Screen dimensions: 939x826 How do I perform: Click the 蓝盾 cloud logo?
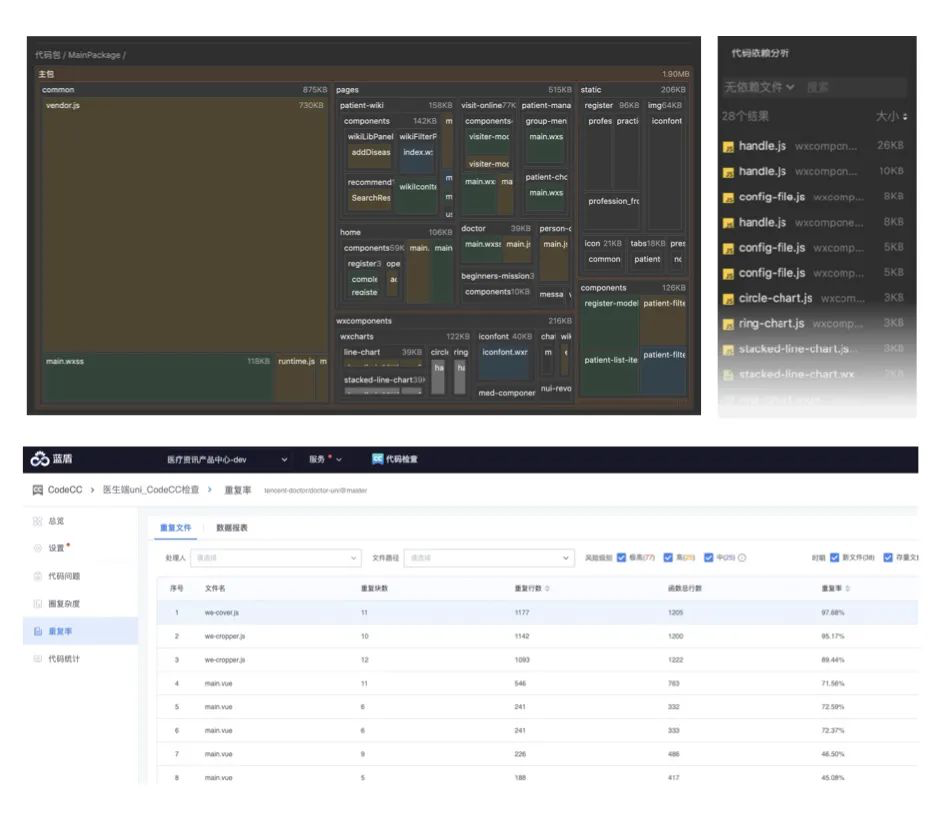click(x=40, y=459)
